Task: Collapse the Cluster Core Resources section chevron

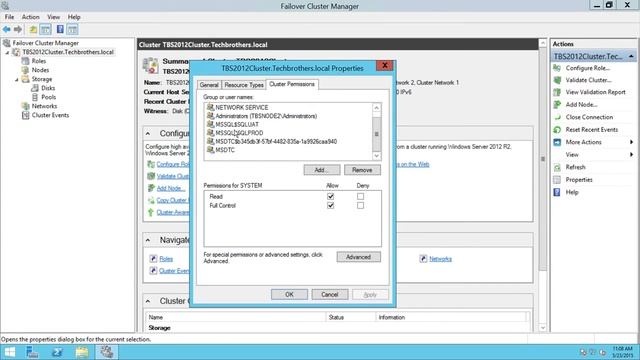Action: pos(148,301)
